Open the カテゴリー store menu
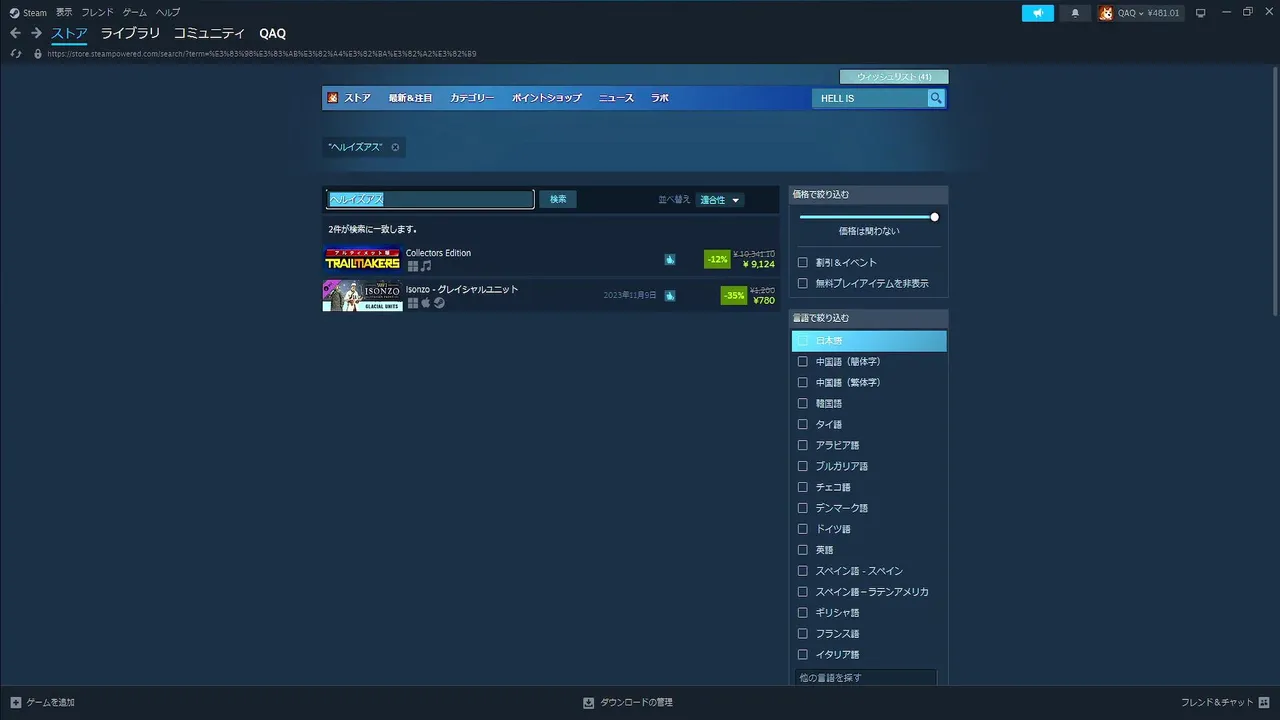Image resolution: width=1280 pixels, height=720 pixels. [x=472, y=98]
